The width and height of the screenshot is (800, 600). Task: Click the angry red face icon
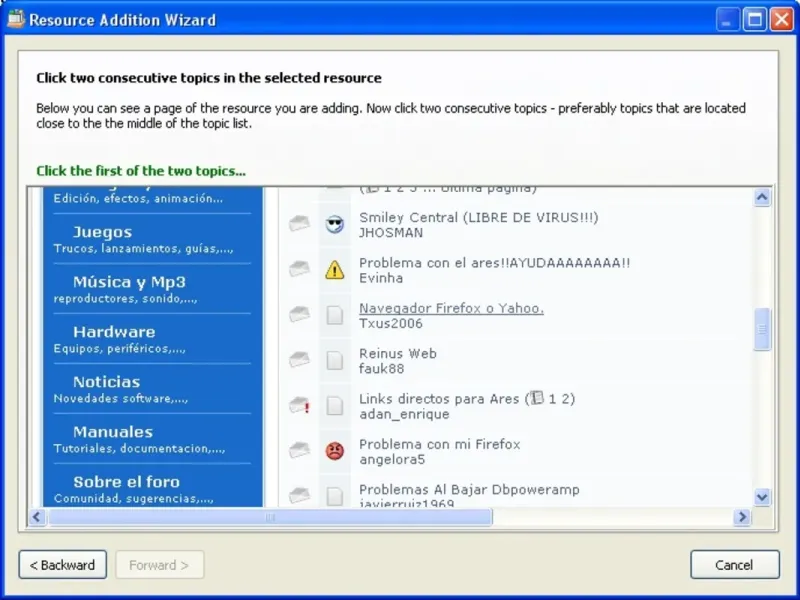click(335, 451)
